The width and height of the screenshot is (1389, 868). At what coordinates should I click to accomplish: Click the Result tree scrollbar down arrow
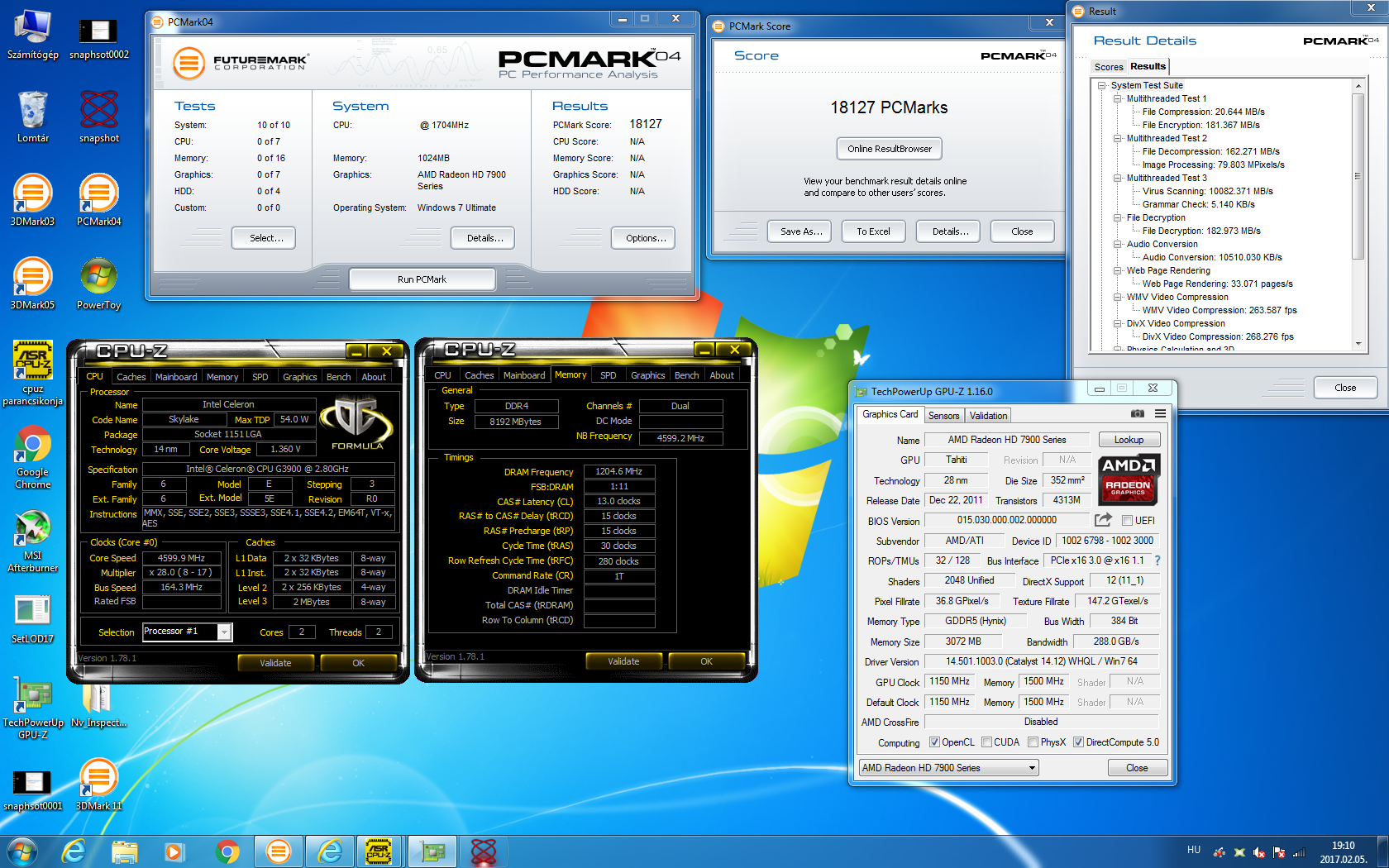coord(1358,344)
